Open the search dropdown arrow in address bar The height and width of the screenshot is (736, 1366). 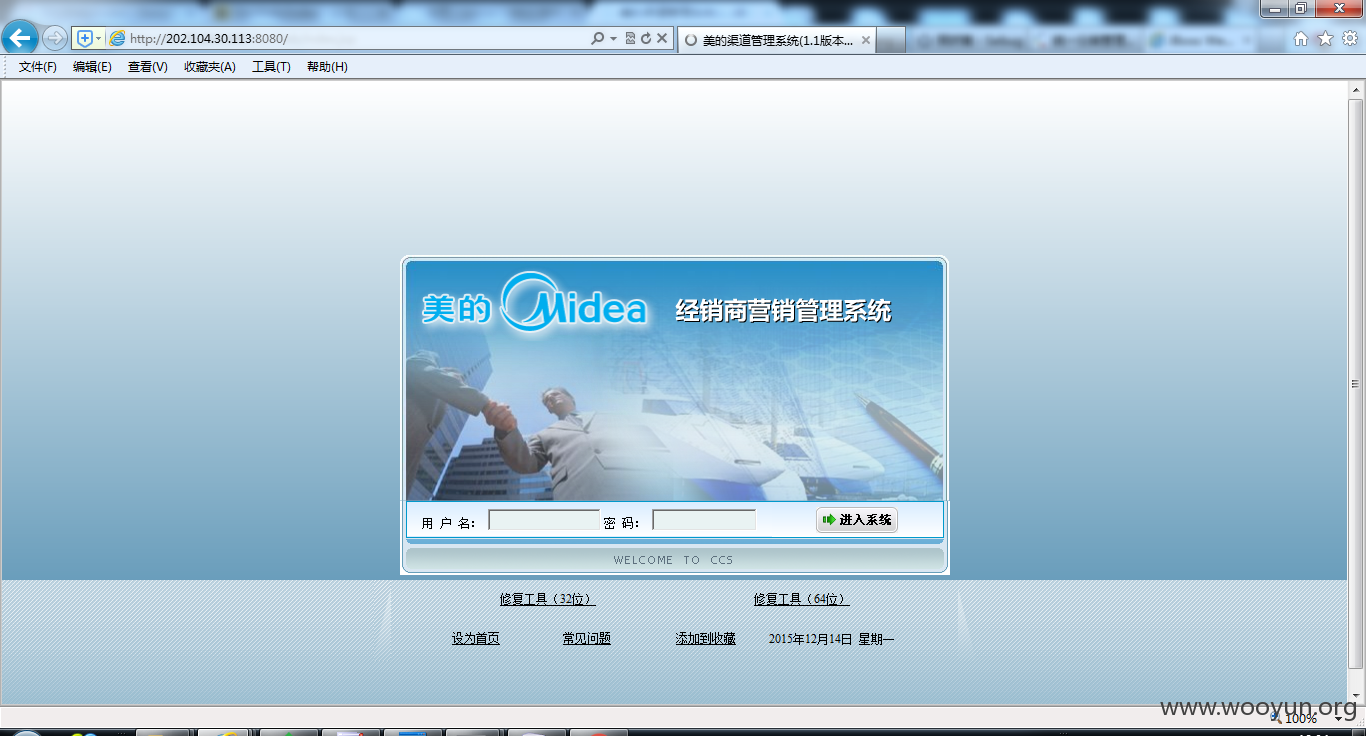point(613,39)
